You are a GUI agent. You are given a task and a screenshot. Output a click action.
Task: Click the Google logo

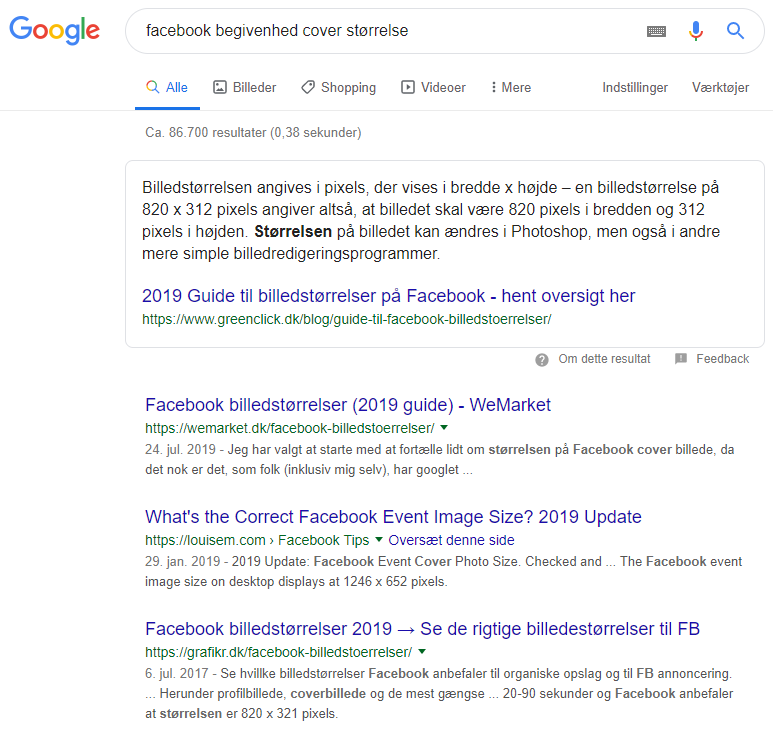[55, 30]
